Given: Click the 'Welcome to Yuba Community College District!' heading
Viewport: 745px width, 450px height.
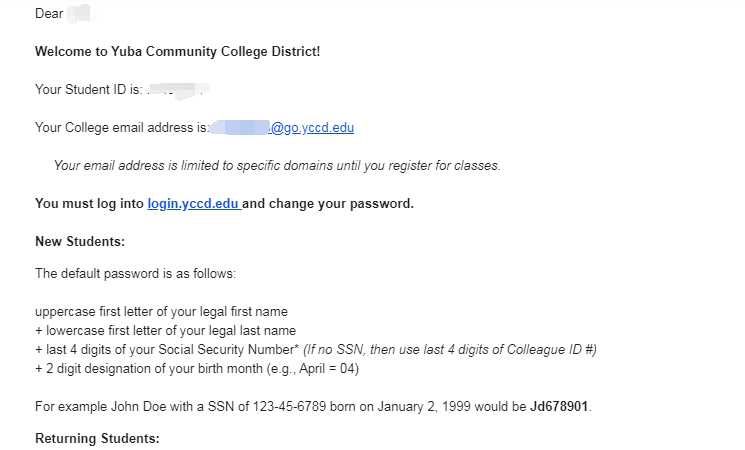Looking at the screenshot, I should tap(178, 51).
